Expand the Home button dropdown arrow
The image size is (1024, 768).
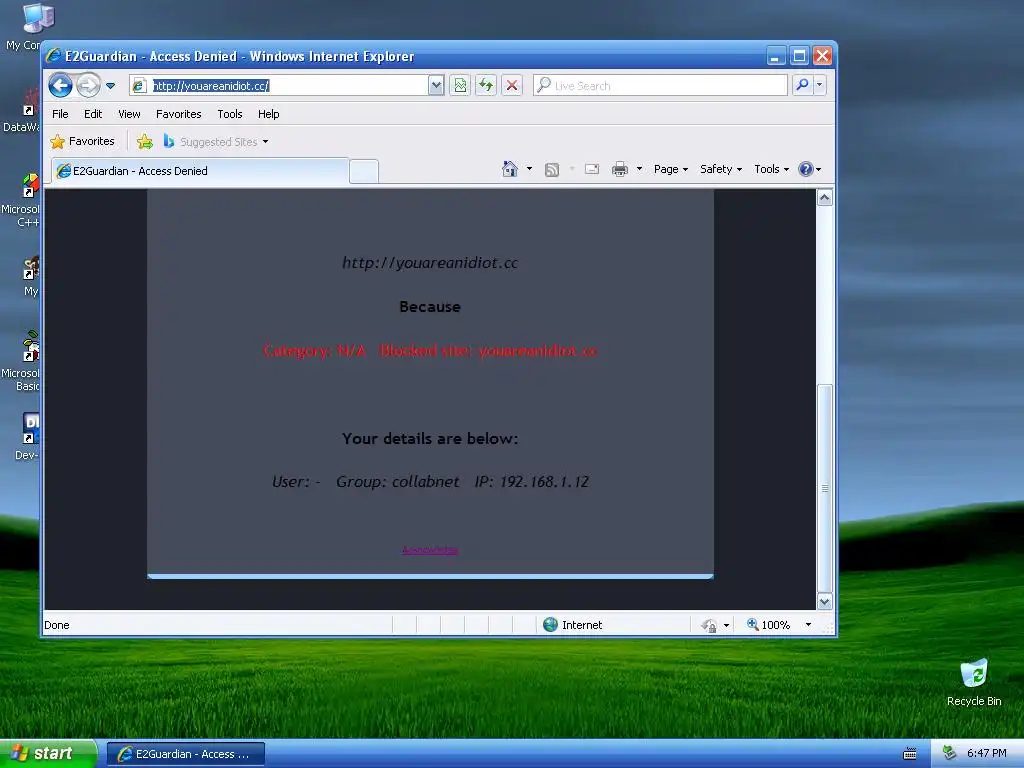click(529, 169)
